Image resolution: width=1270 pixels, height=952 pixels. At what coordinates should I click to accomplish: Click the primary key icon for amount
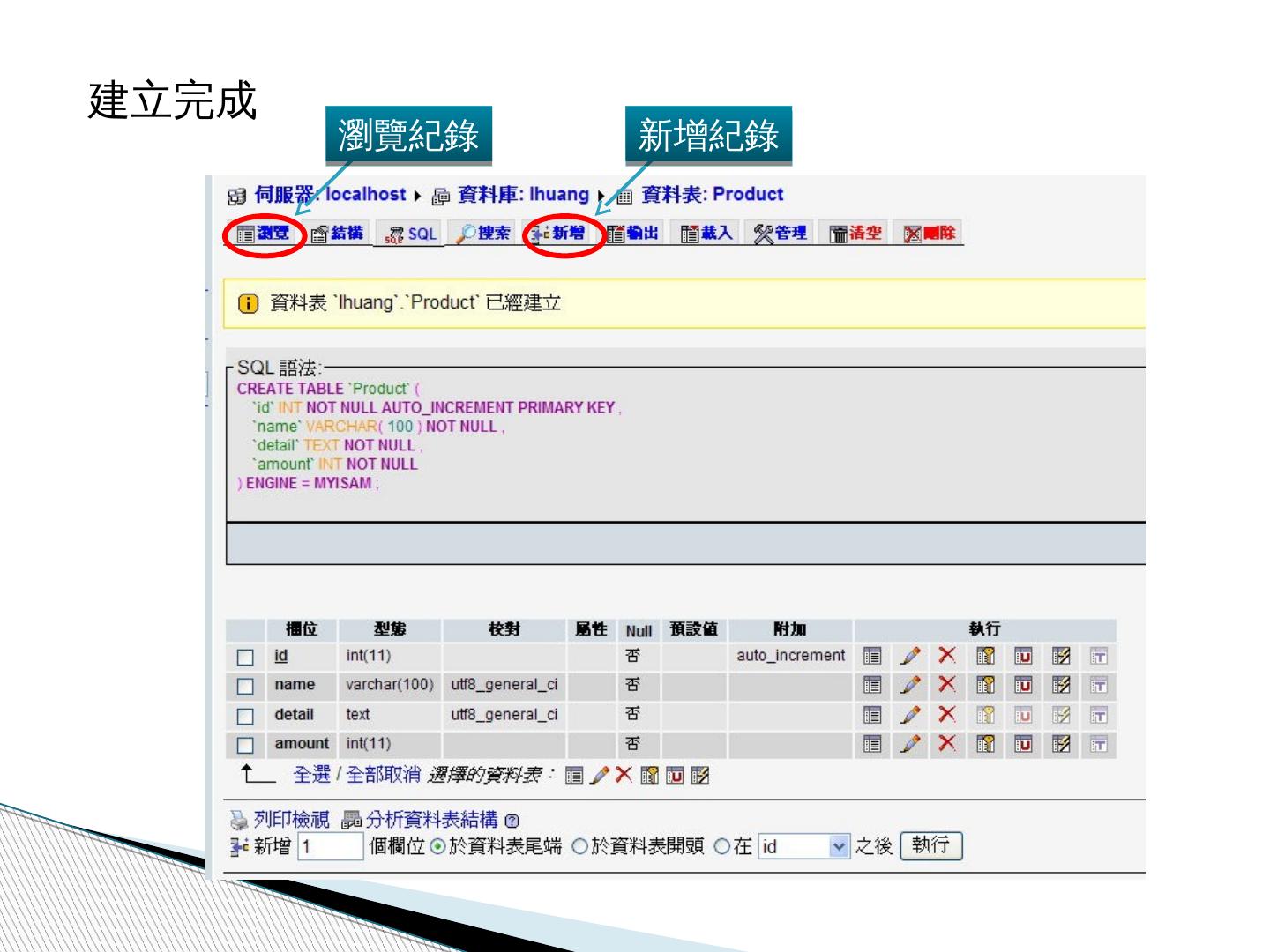pyautogui.click(x=985, y=744)
